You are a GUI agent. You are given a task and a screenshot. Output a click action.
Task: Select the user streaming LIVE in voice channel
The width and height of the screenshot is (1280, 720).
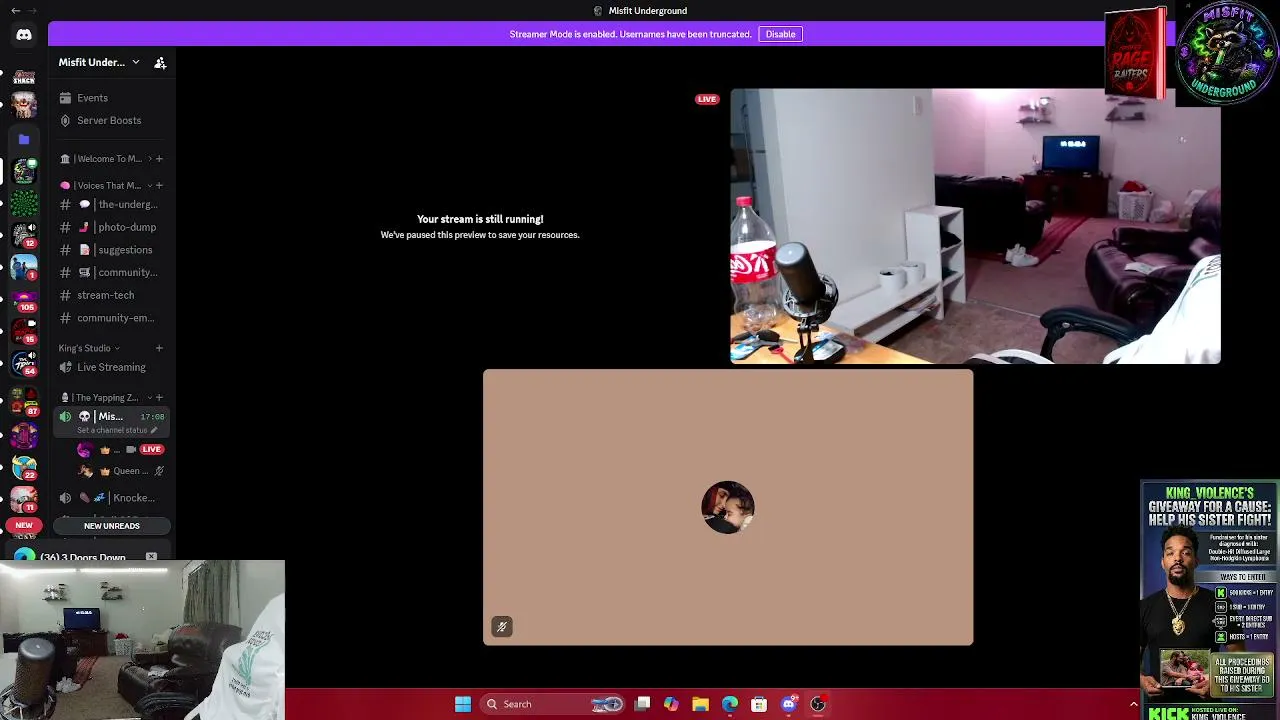tap(120, 449)
